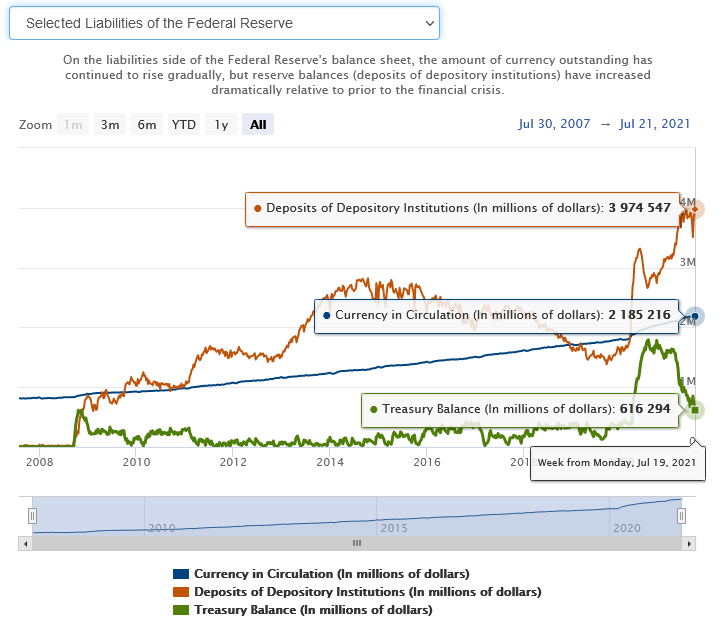Select the 1m zoom button
Image resolution: width=728 pixels, height=623 pixels.
(73, 124)
